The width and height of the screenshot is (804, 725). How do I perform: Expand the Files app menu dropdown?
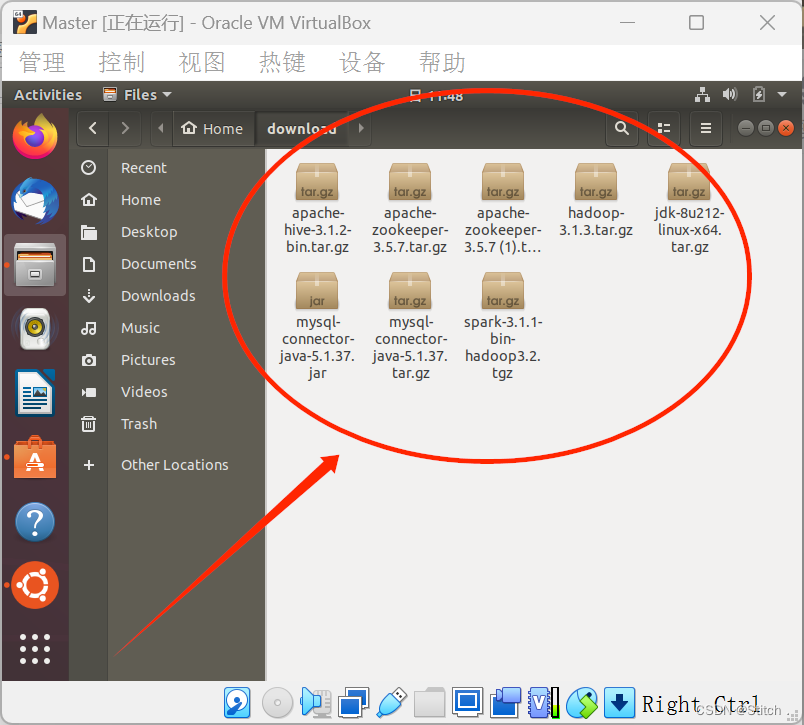point(137,95)
